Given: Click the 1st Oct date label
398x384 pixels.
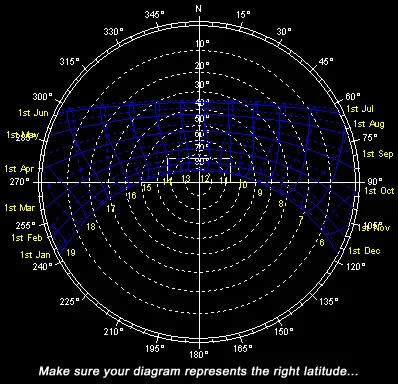Looking at the screenshot, I should pyautogui.click(x=379, y=191).
